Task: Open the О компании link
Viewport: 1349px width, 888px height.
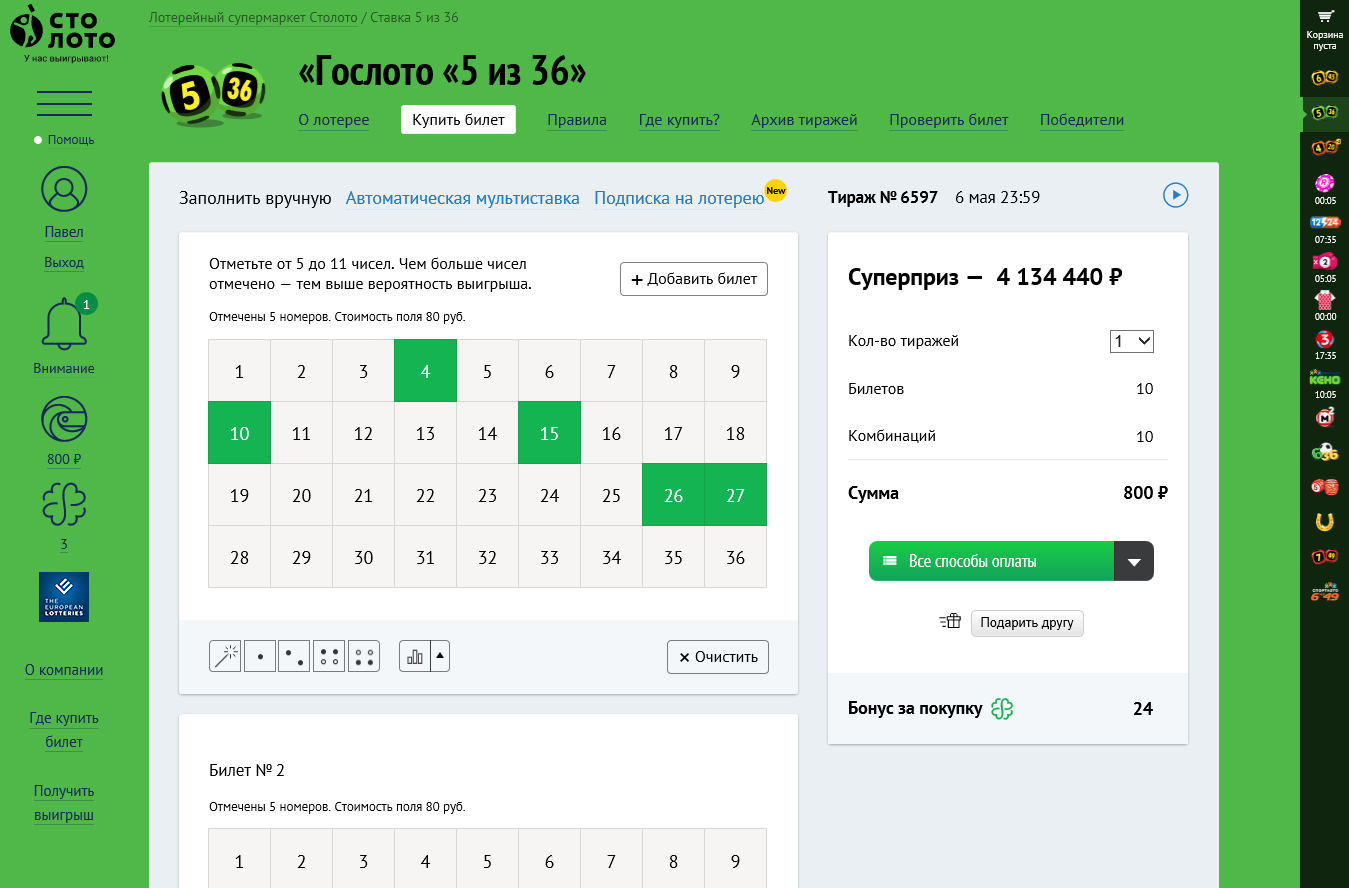Action: [x=64, y=670]
